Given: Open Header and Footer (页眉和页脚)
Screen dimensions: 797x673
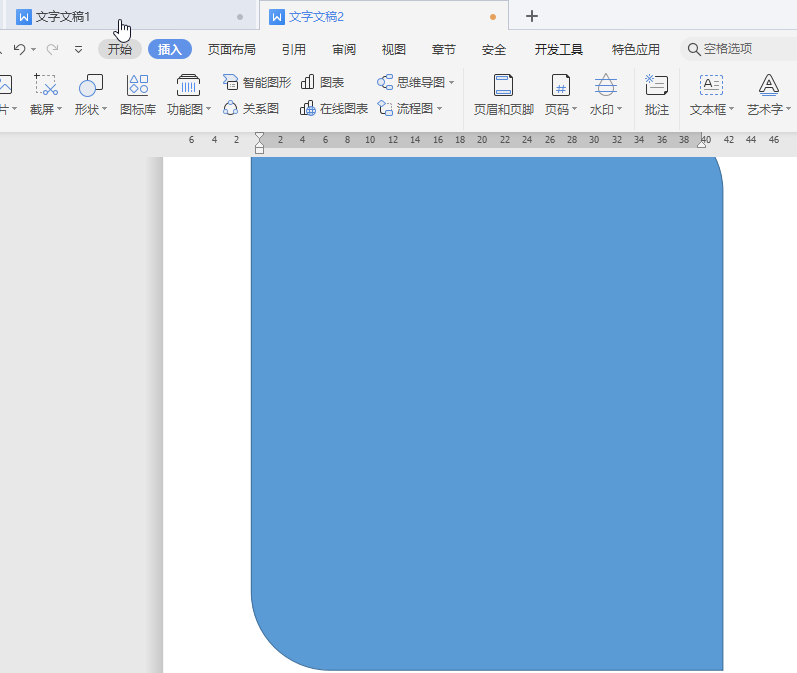Looking at the screenshot, I should coord(504,95).
